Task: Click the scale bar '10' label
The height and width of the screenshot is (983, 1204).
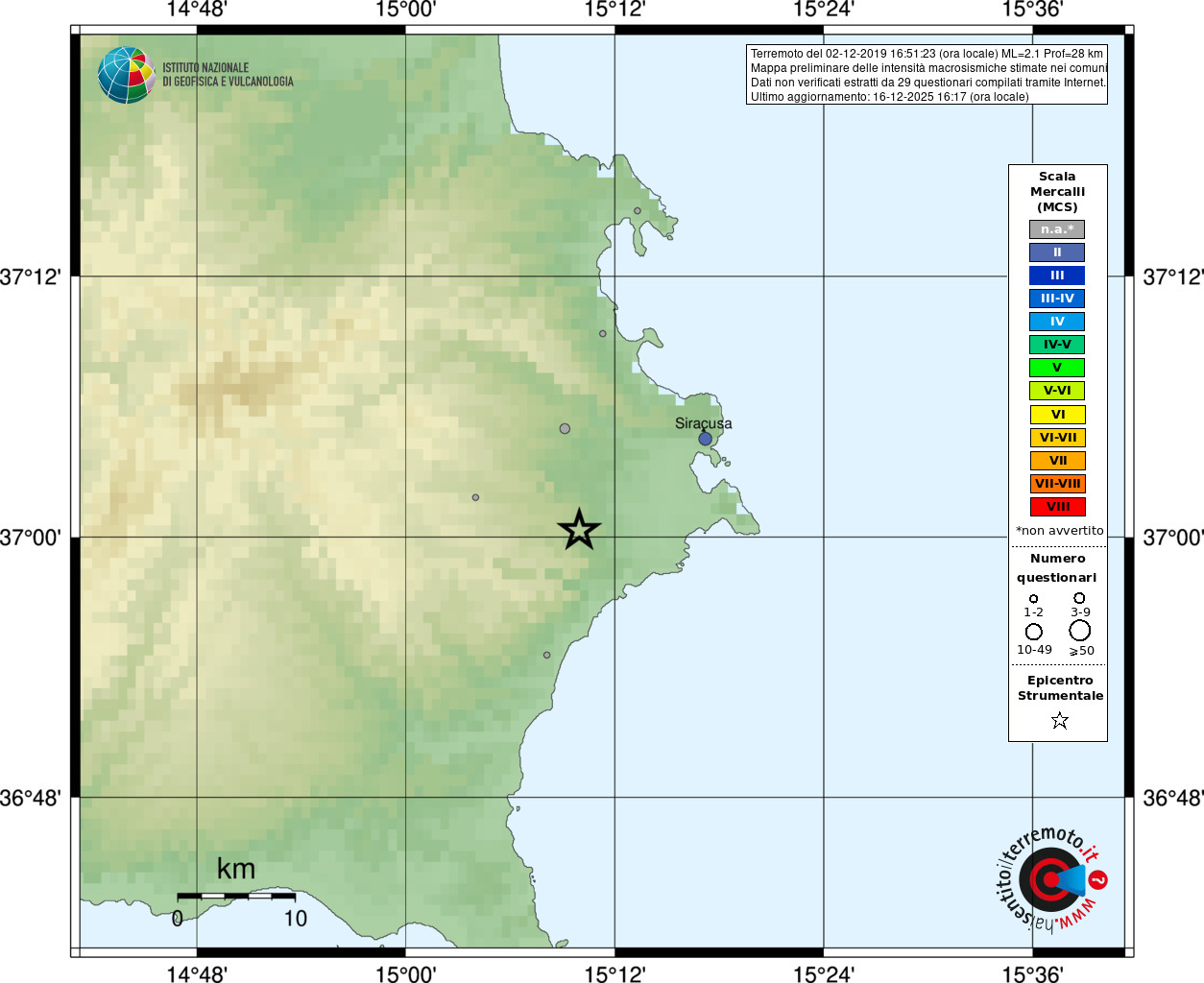Action: tap(296, 919)
